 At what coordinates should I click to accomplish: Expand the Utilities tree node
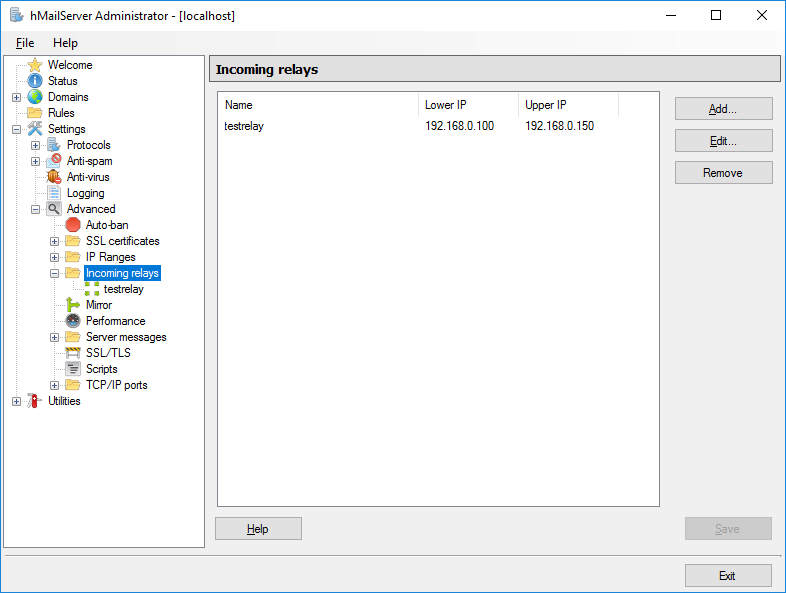[16, 402]
